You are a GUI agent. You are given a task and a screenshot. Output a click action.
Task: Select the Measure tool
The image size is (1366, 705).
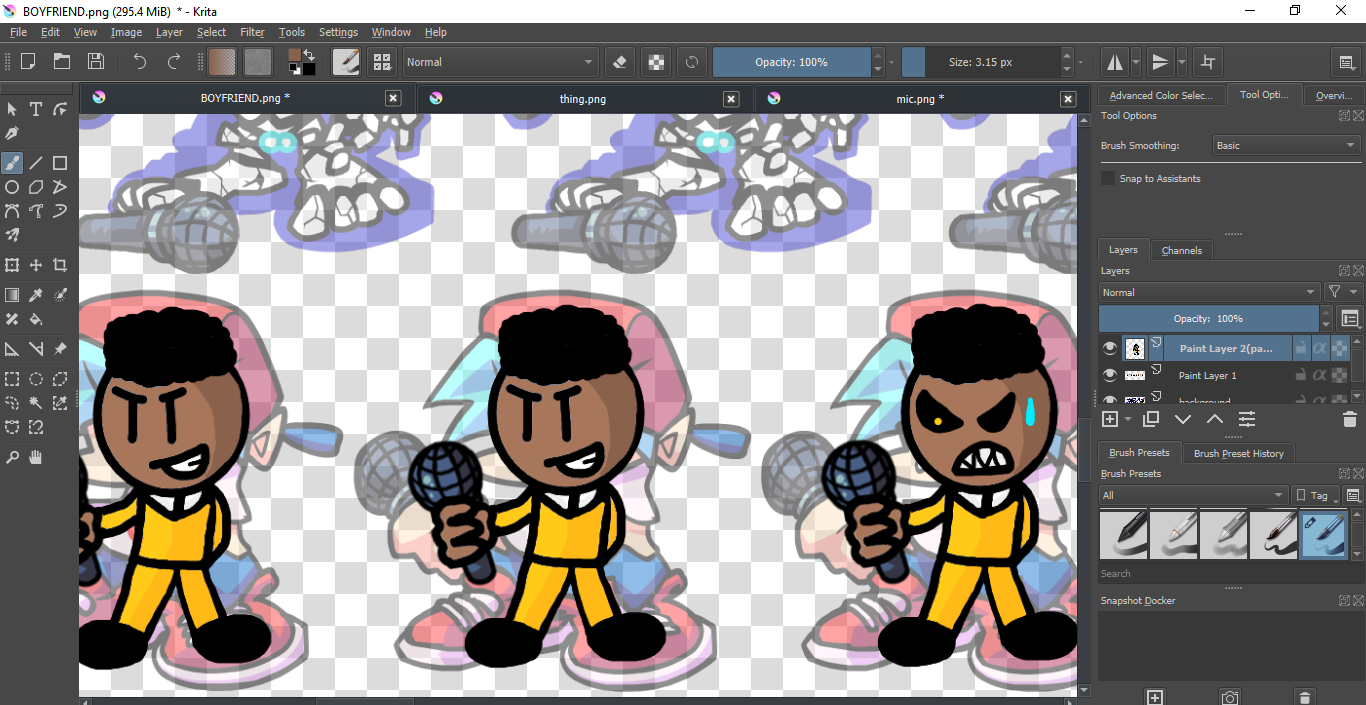pyautogui.click(x=36, y=349)
